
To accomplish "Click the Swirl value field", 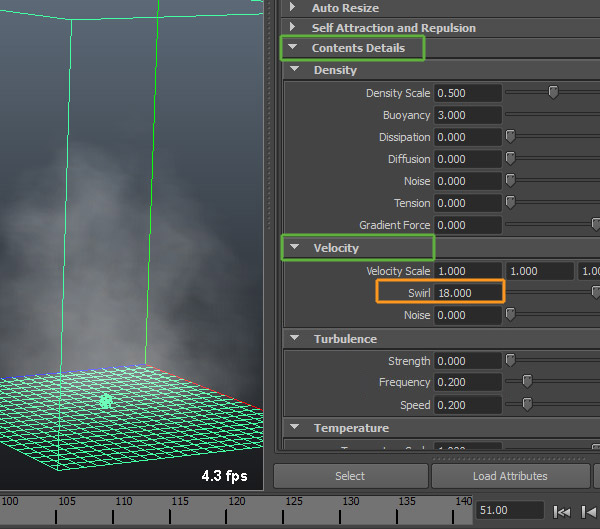I will coord(468,293).
